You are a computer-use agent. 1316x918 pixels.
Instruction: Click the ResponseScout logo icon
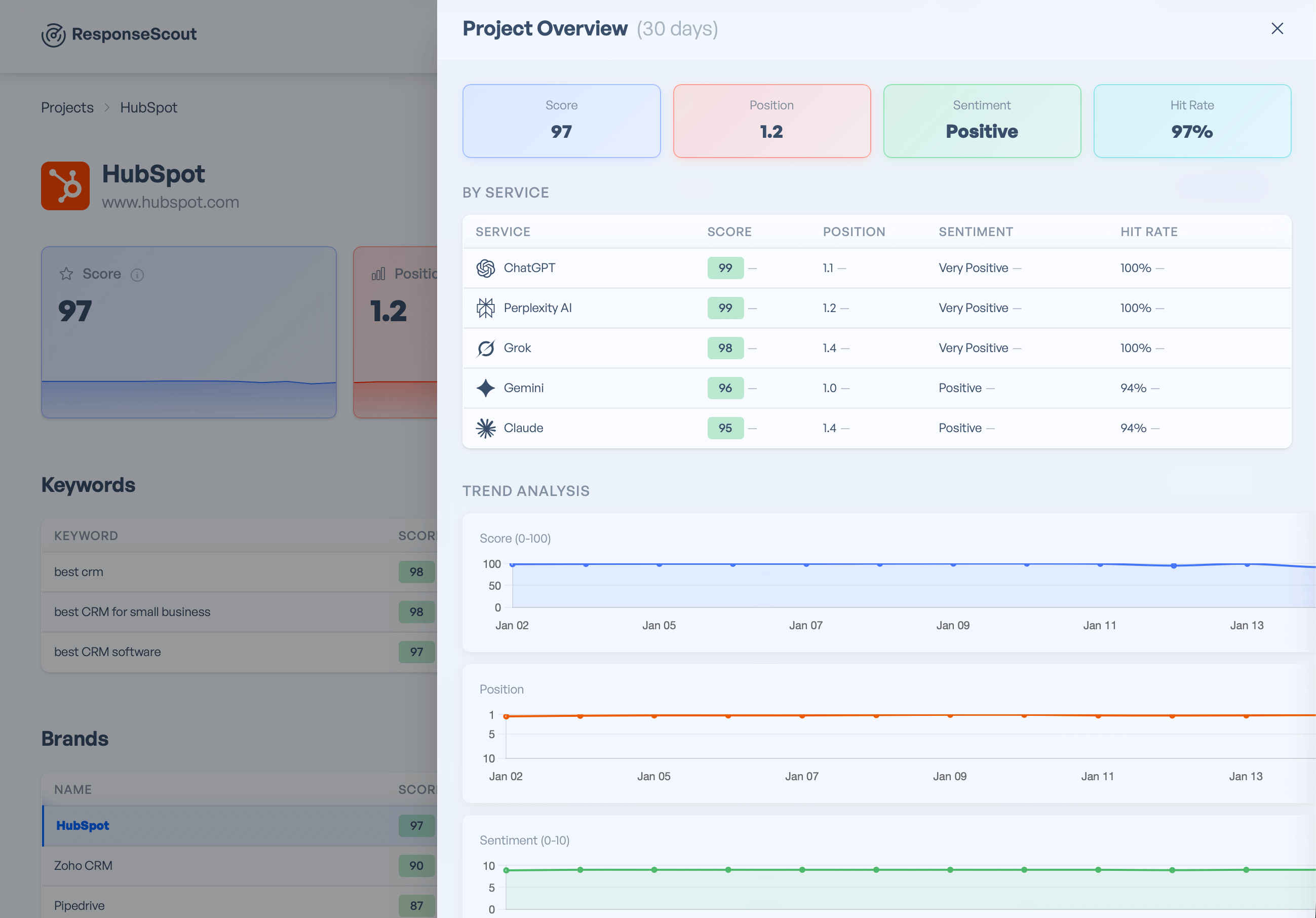point(53,35)
